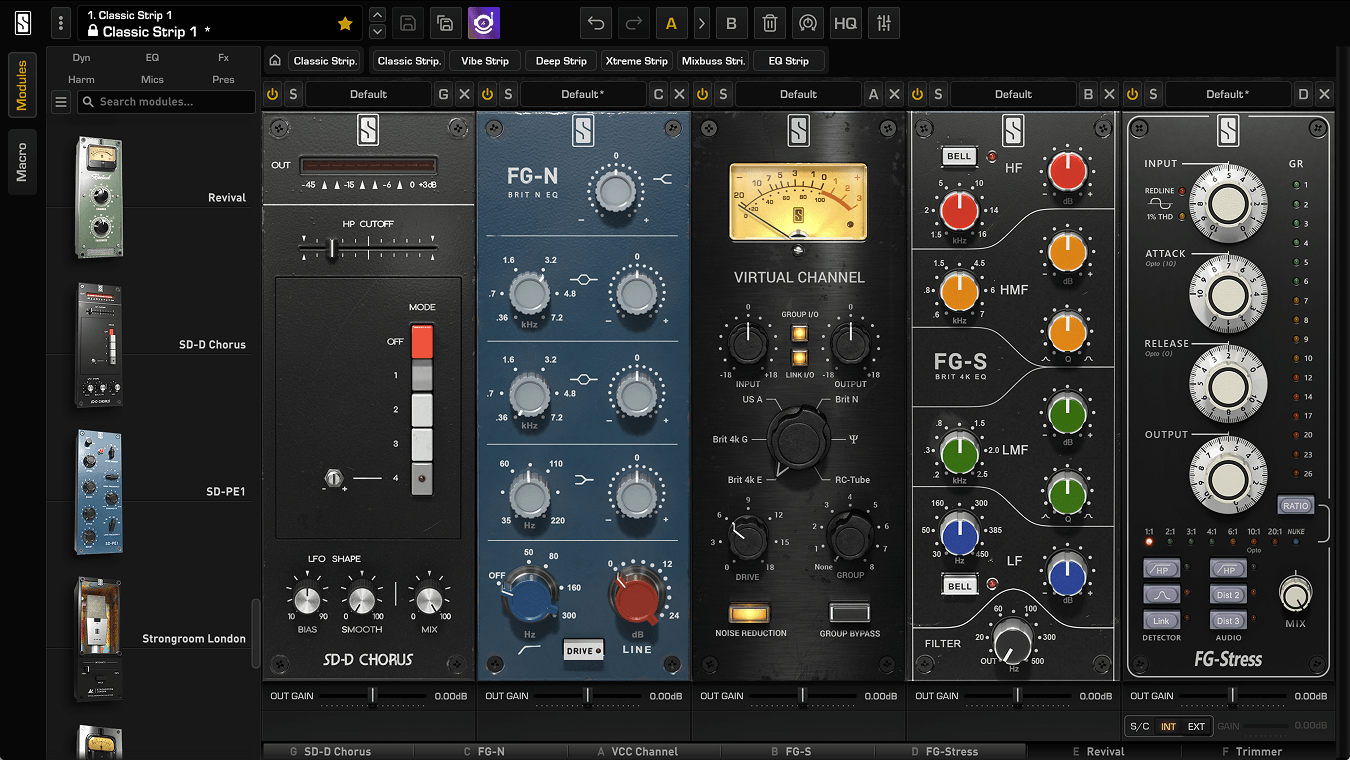The width and height of the screenshot is (1350, 760).
Task: Switch to the EQ Strip tab
Action: pos(789,61)
